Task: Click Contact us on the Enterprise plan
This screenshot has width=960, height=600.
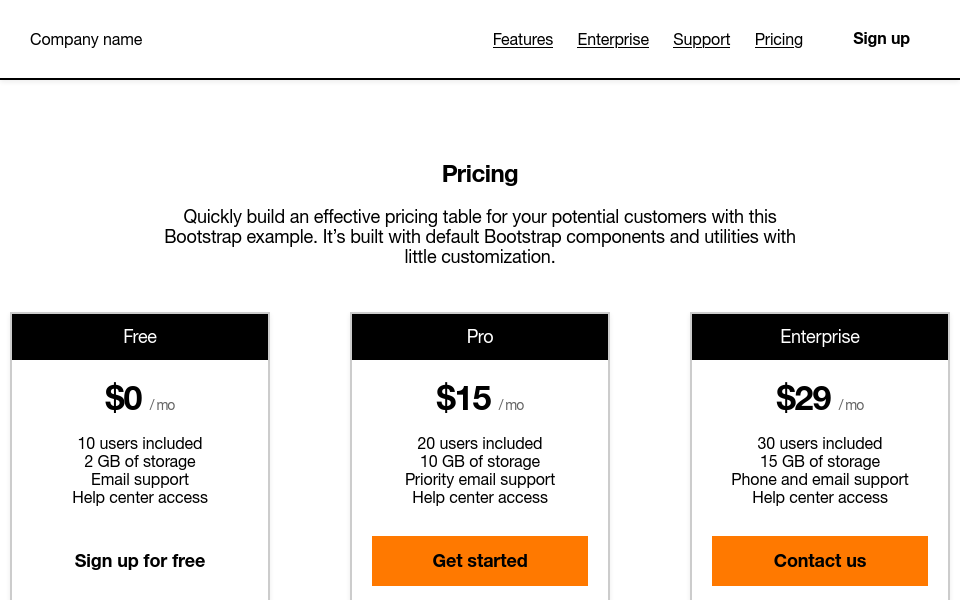Action: tap(819, 560)
